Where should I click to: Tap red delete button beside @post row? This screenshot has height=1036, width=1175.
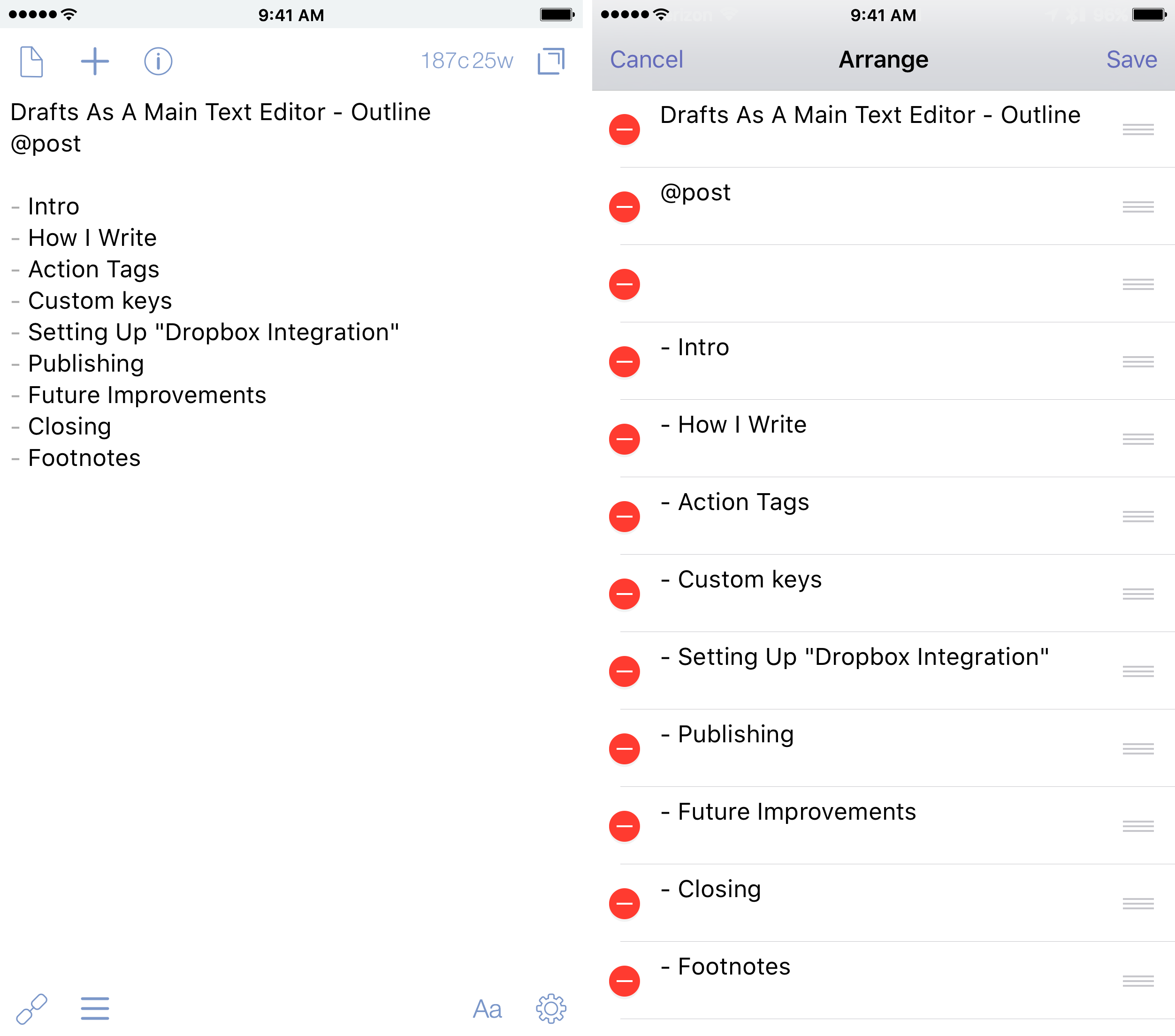tap(624, 207)
